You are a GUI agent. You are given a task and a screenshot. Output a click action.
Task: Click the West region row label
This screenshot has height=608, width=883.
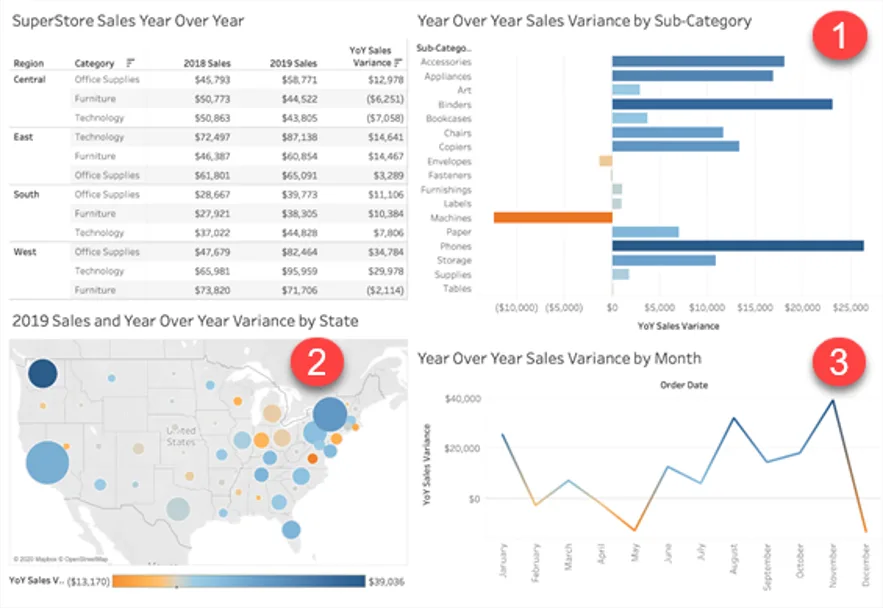coord(25,252)
